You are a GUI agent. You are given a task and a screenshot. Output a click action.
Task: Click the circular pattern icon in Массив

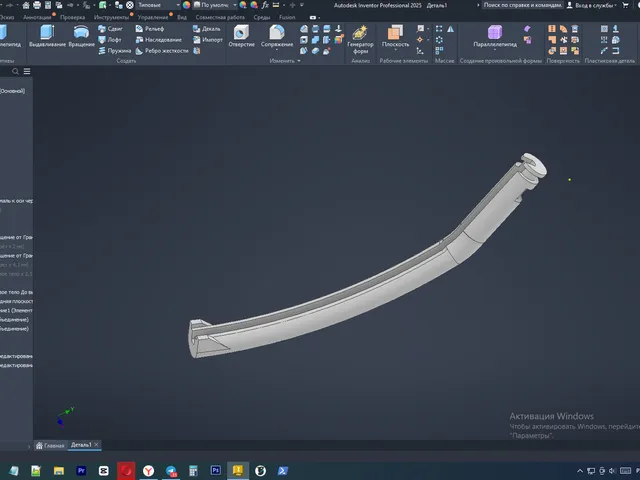point(439,40)
